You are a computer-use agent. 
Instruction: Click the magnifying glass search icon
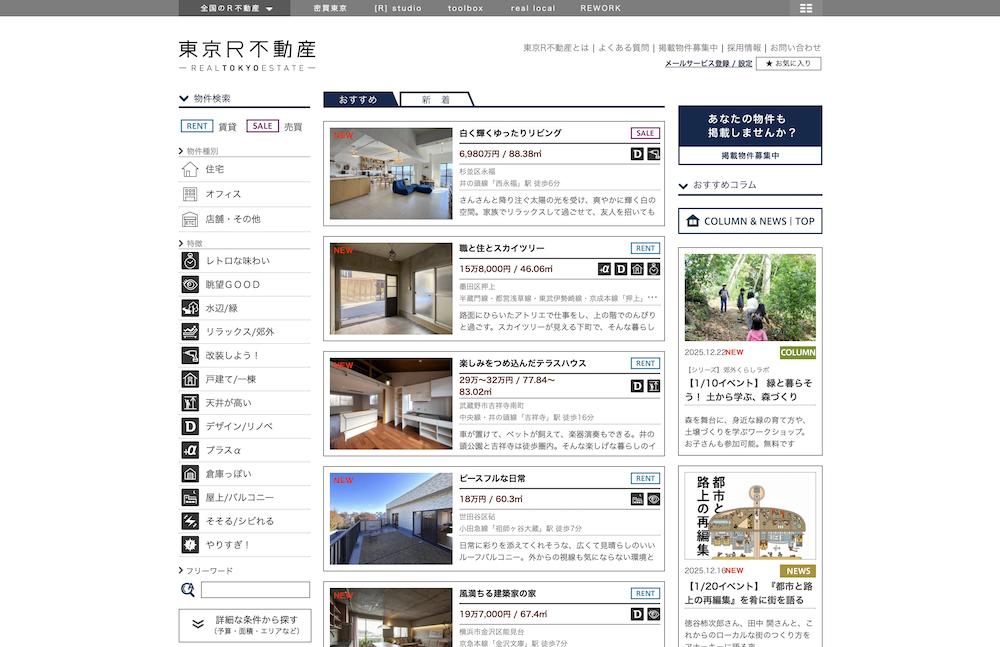pyautogui.click(x=186, y=591)
